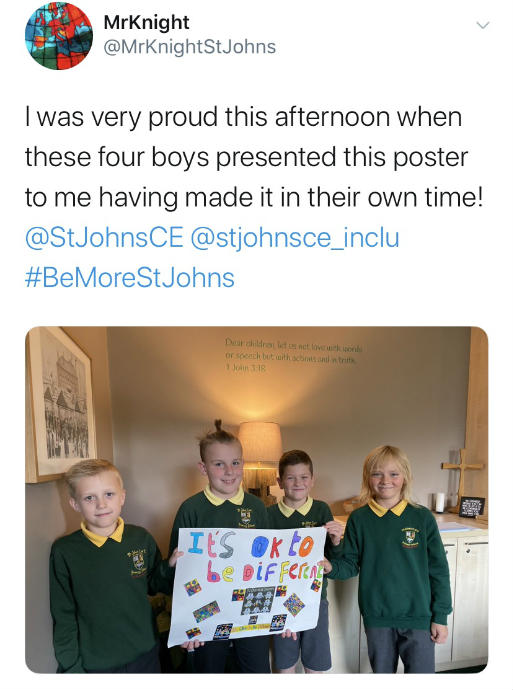Tap the framed picture on the wall
Screen dimensions: 513x690
pyautogui.click(x=59, y=406)
